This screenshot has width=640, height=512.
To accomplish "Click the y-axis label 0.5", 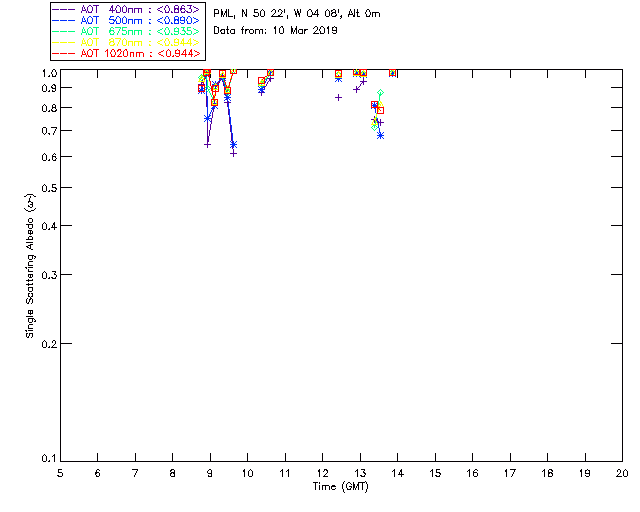I will pyautogui.click(x=49, y=188).
